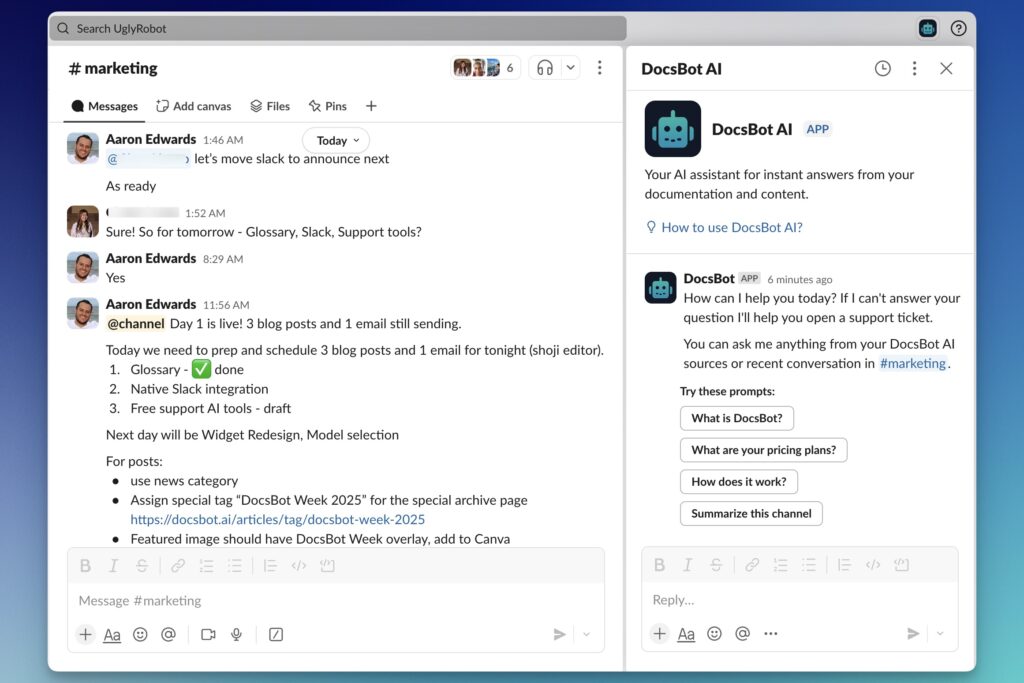Click the help question mark icon
1024x683 pixels.
click(x=958, y=28)
